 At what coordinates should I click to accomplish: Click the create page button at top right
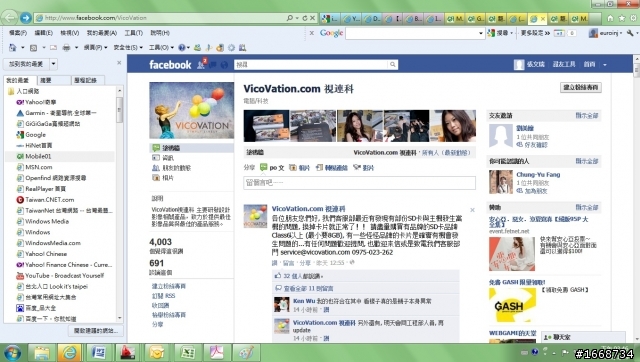tap(580, 87)
